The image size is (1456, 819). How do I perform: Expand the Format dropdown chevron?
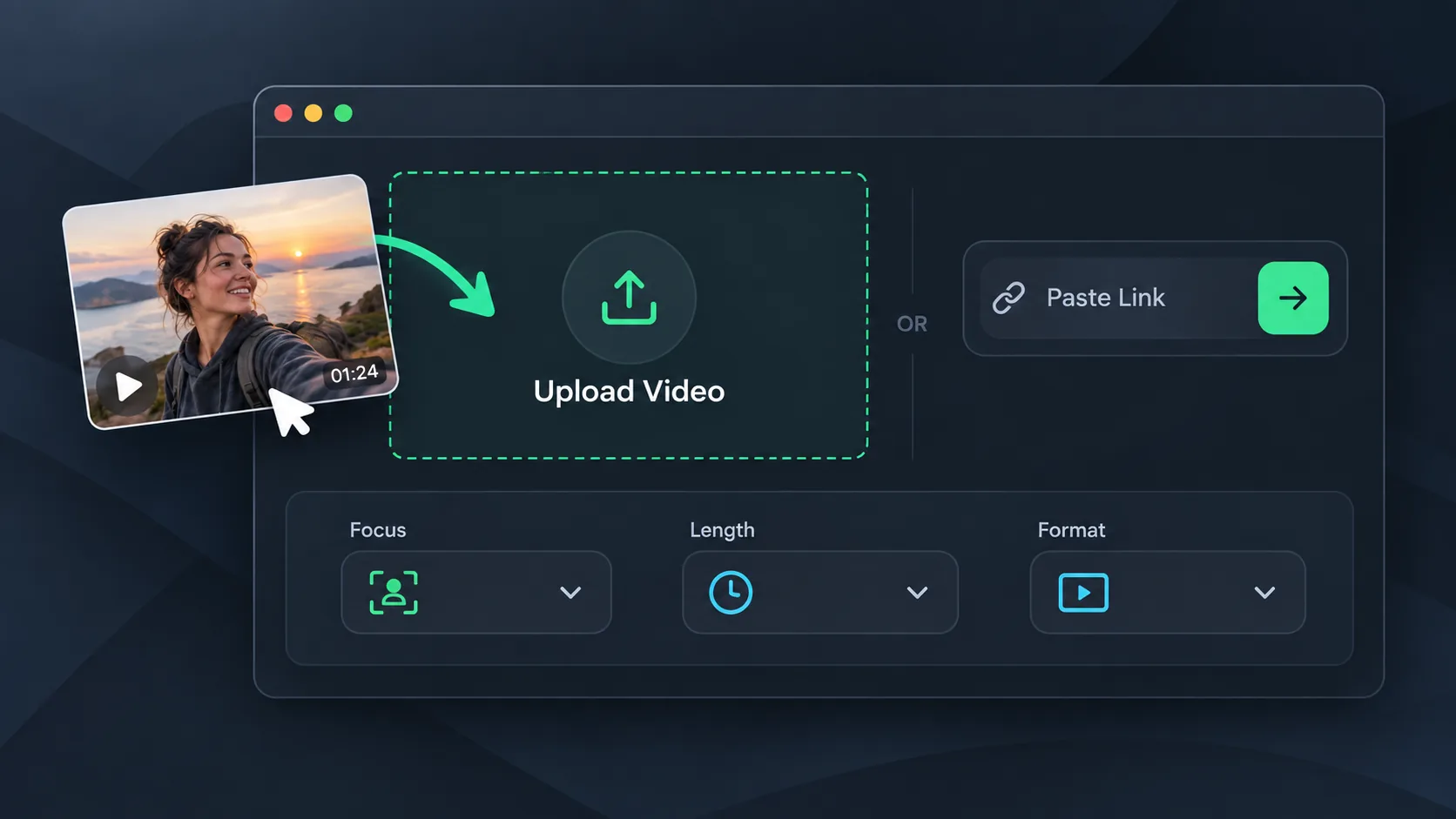coord(1264,593)
